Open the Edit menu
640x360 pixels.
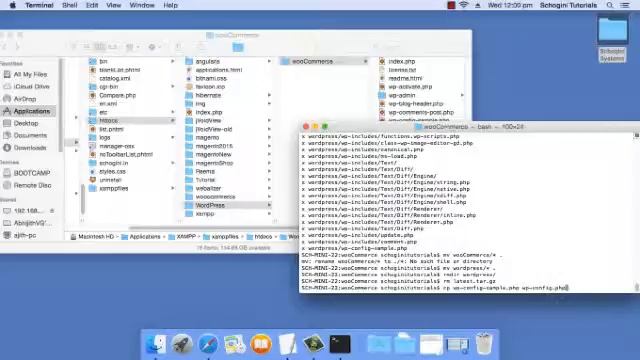tap(92, 5)
